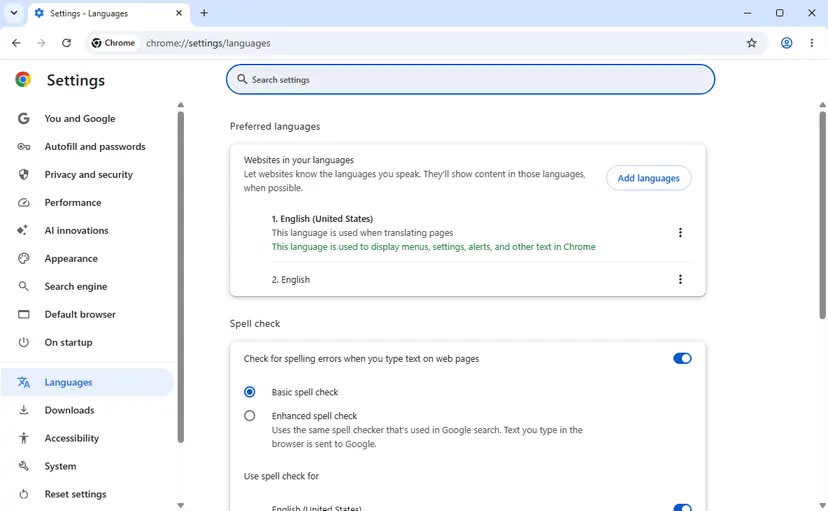The width and height of the screenshot is (828, 511).
Task: Open the profile avatar menu
Action: pos(786,43)
